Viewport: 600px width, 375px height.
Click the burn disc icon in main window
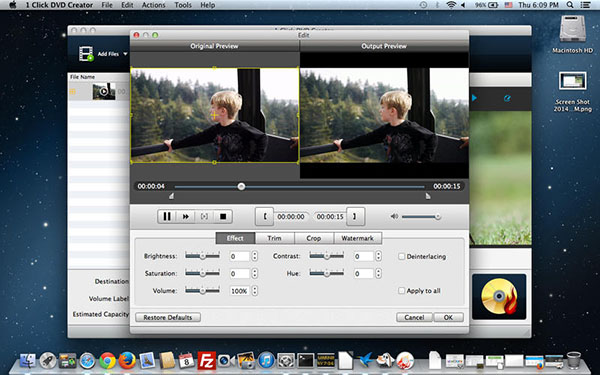(x=499, y=297)
